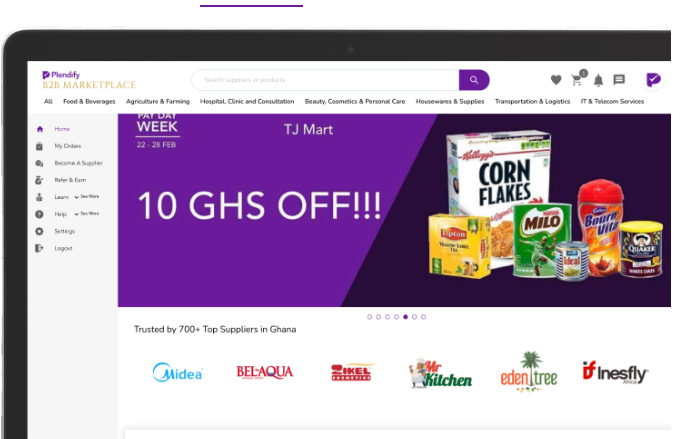Select the first carousel dot indicator

pos(369,317)
